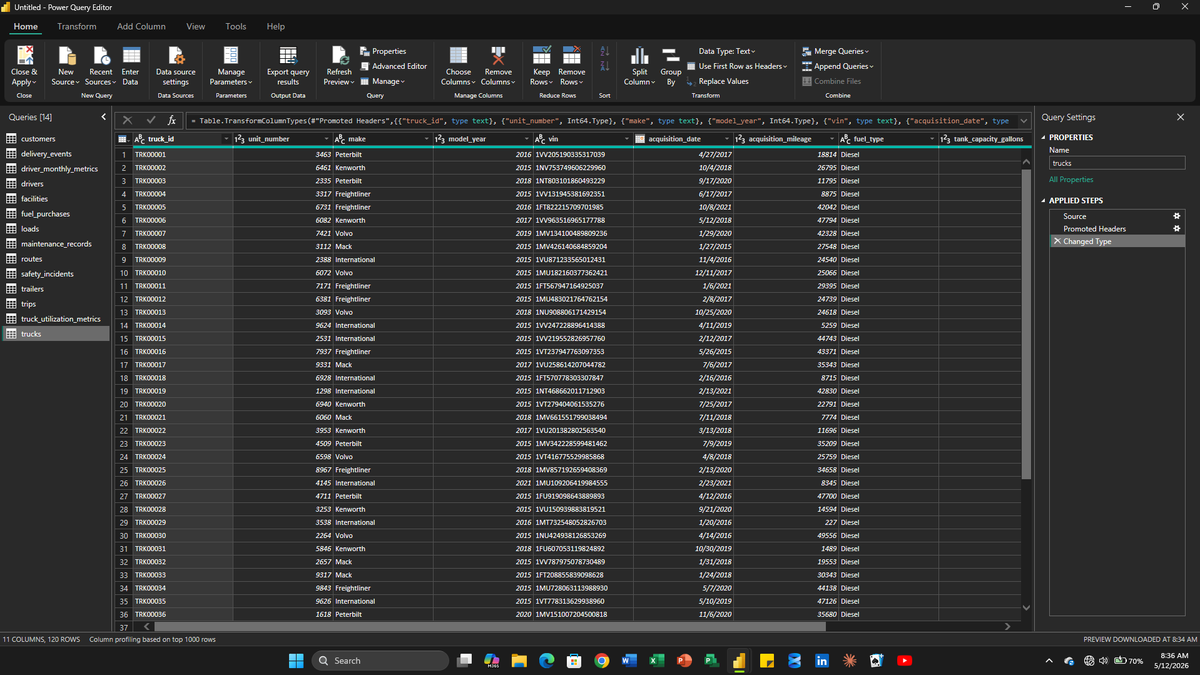Click the fx formula icon
The image size is (1200, 675).
pyautogui.click(x=172, y=121)
